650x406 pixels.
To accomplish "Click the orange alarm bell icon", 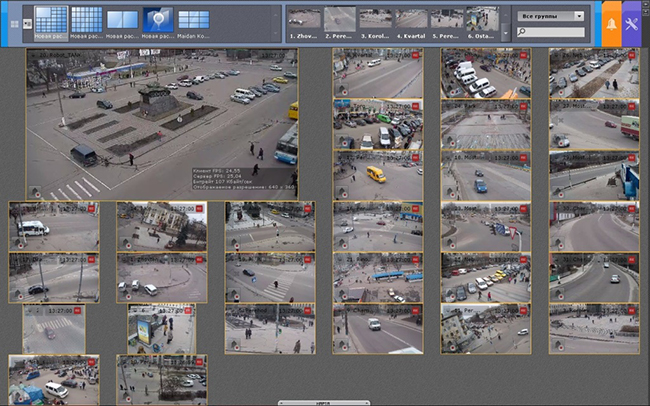I will [611, 22].
